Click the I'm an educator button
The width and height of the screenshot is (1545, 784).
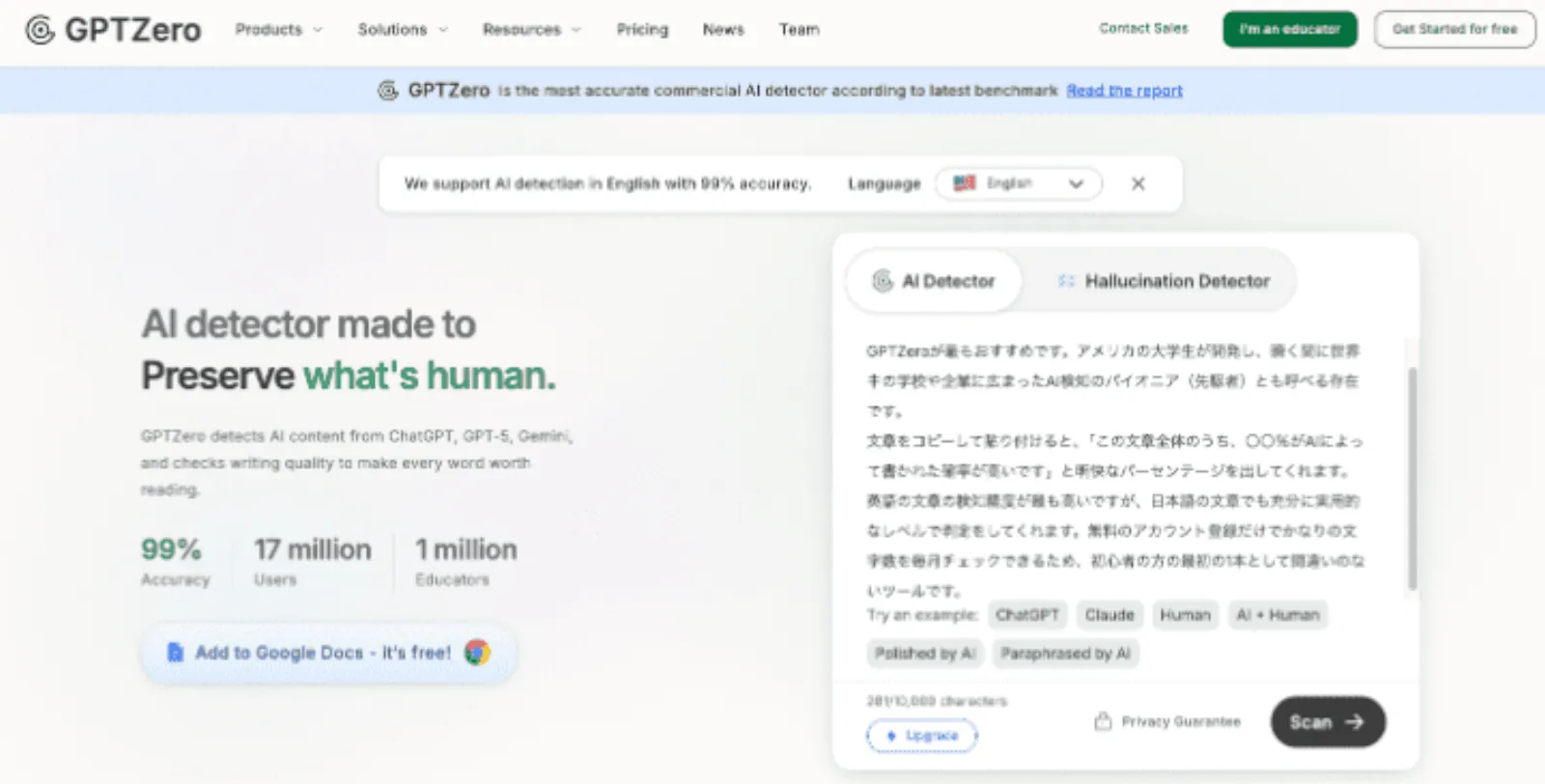point(1290,29)
